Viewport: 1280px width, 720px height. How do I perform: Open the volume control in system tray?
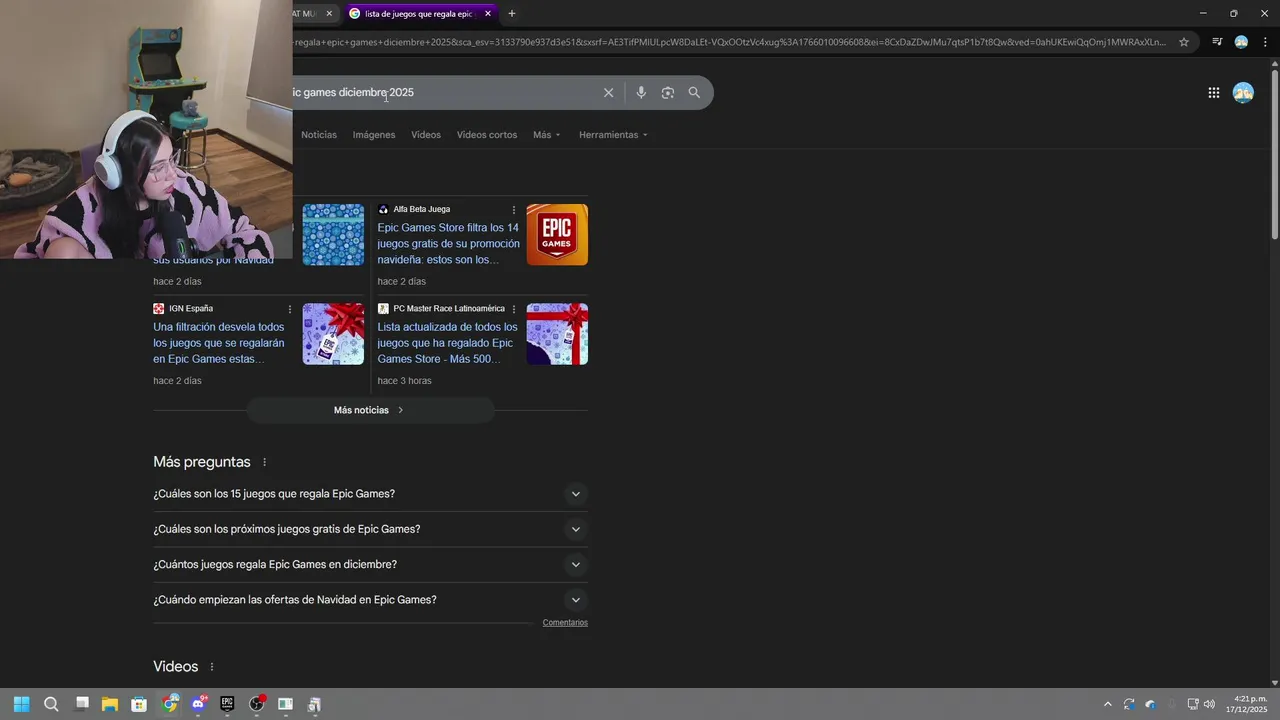(1209, 704)
